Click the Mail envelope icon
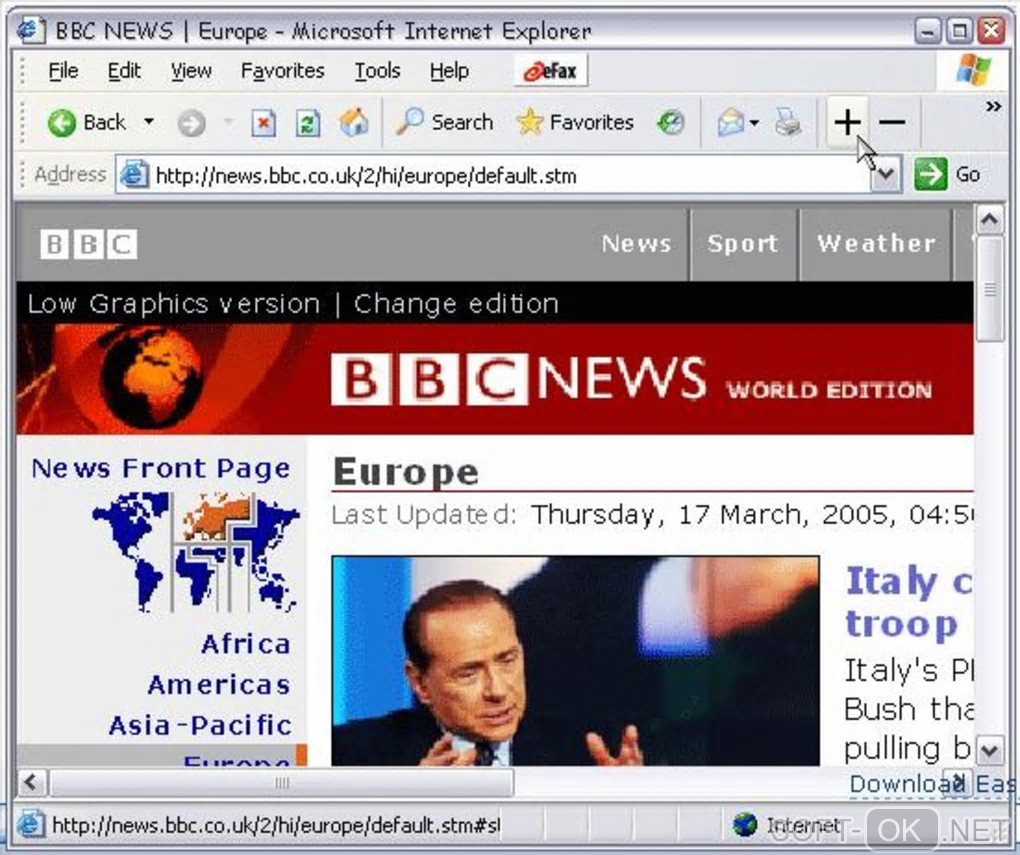Image resolution: width=1020 pixels, height=855 pixels. (730, 122)
